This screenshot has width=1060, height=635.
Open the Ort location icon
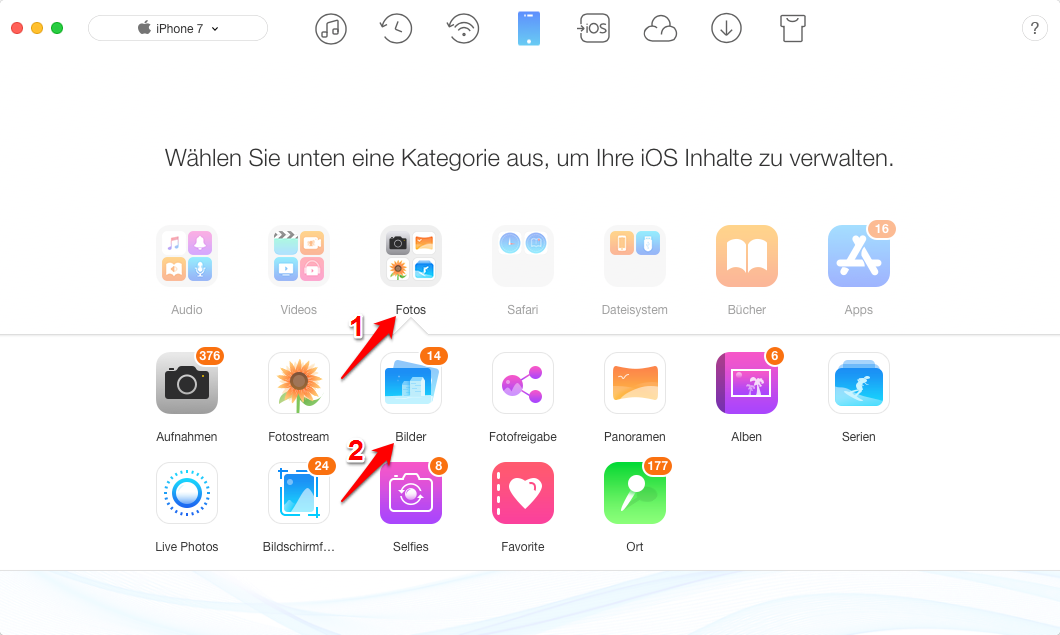(635, 493)
